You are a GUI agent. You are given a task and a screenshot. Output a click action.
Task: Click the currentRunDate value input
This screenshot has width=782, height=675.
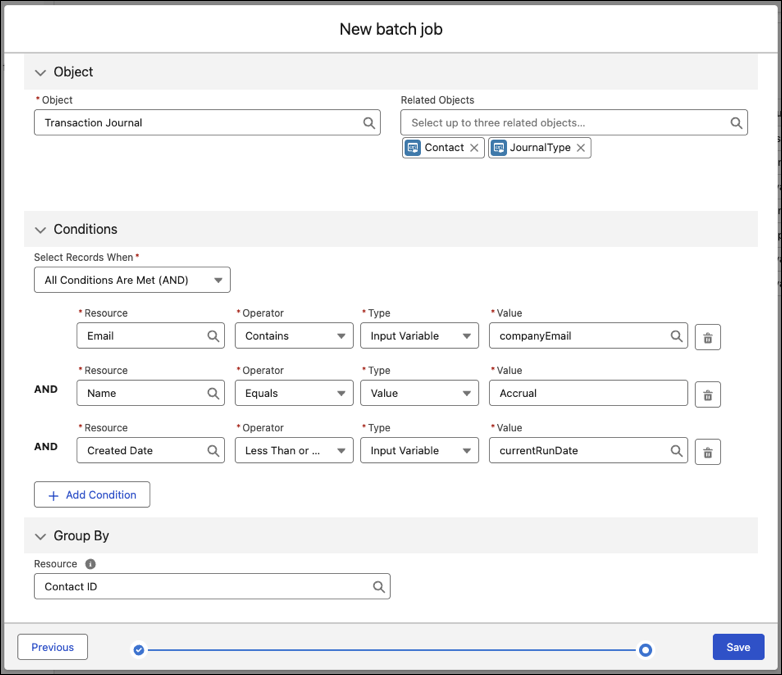tap(588, 450)
